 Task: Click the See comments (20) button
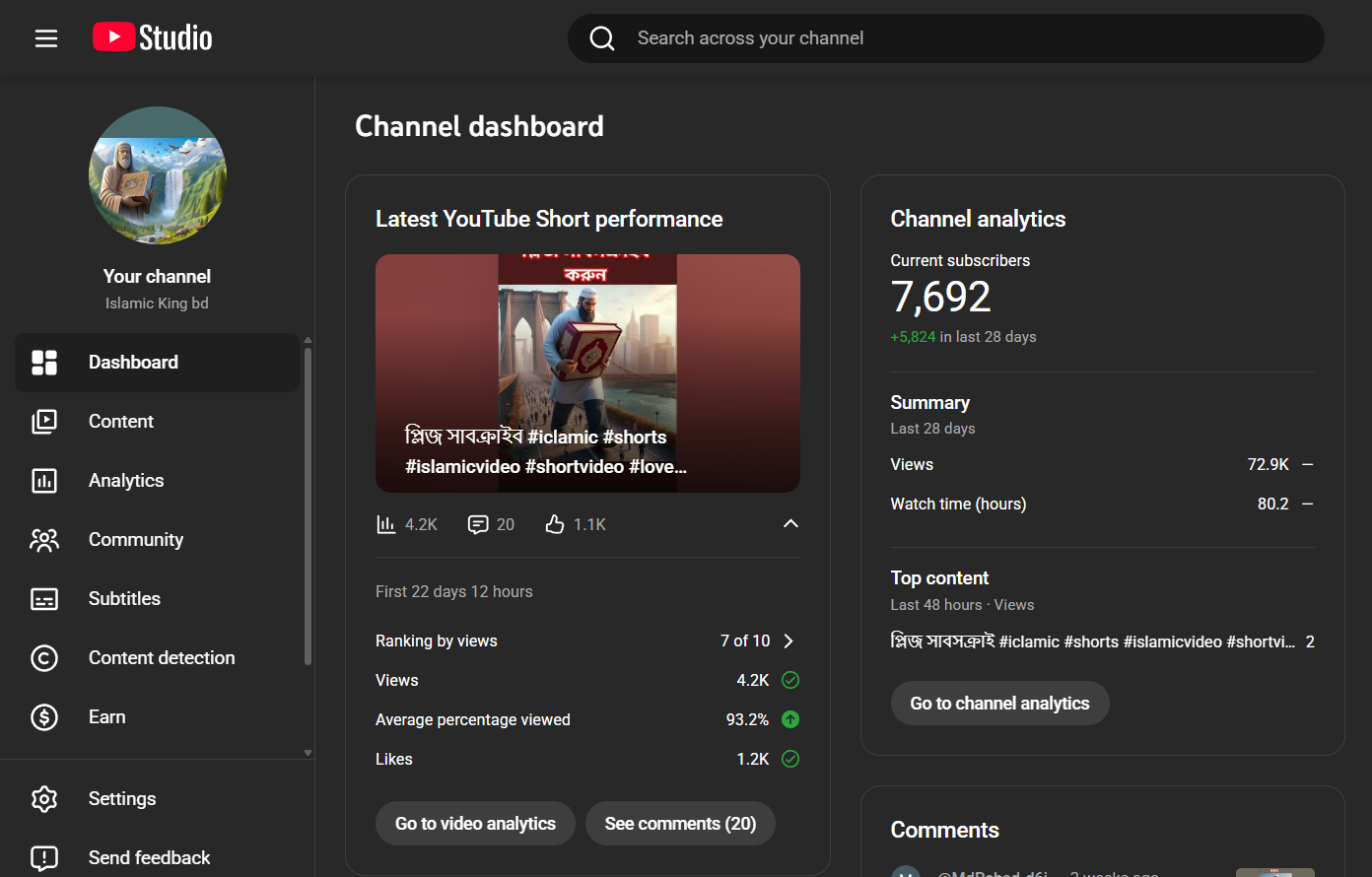click(680, 824)
